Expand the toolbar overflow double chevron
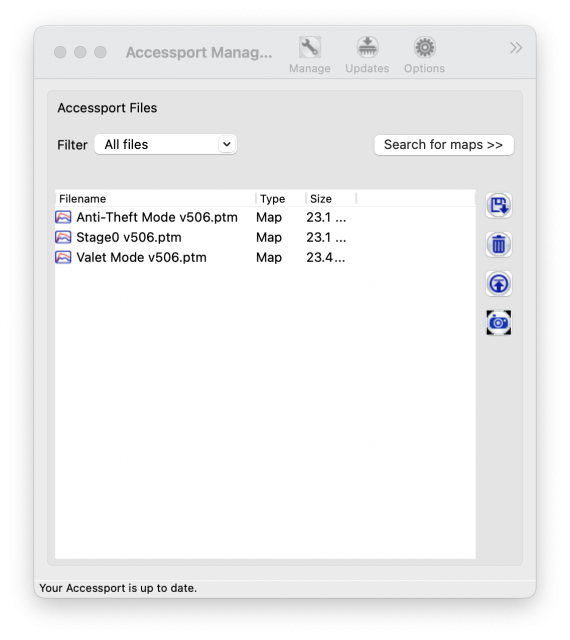The height and width of the screenshot is (640, 570). point(516,48)
